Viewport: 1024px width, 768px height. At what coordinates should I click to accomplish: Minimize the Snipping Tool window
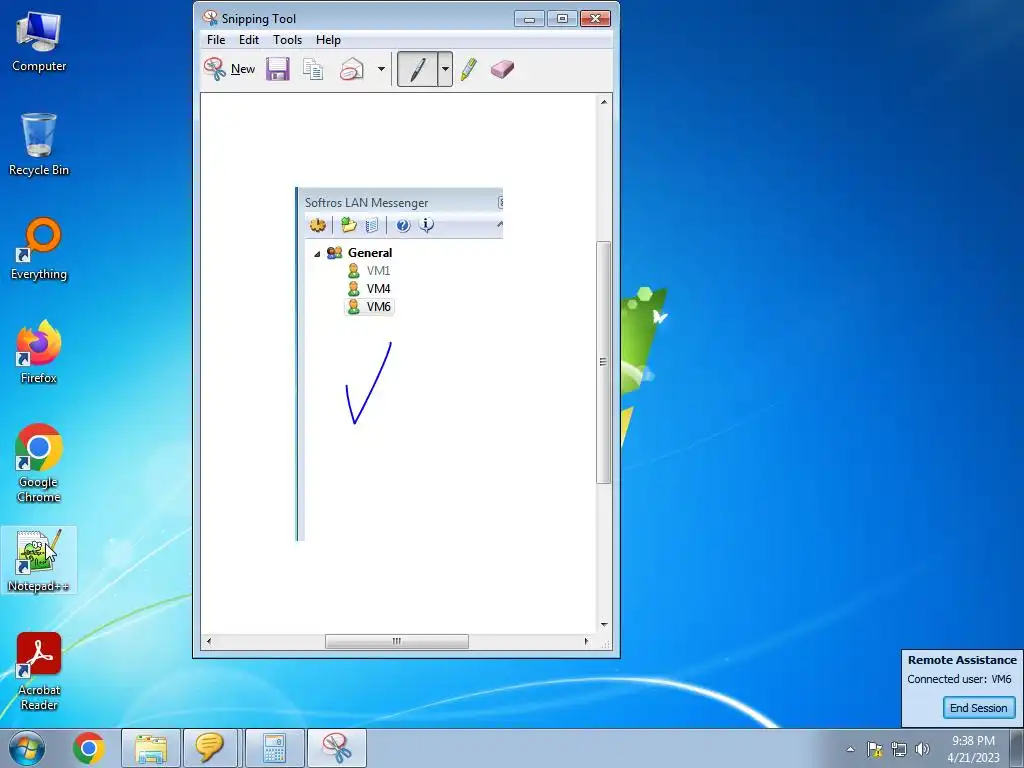click(x=530, y=19)
